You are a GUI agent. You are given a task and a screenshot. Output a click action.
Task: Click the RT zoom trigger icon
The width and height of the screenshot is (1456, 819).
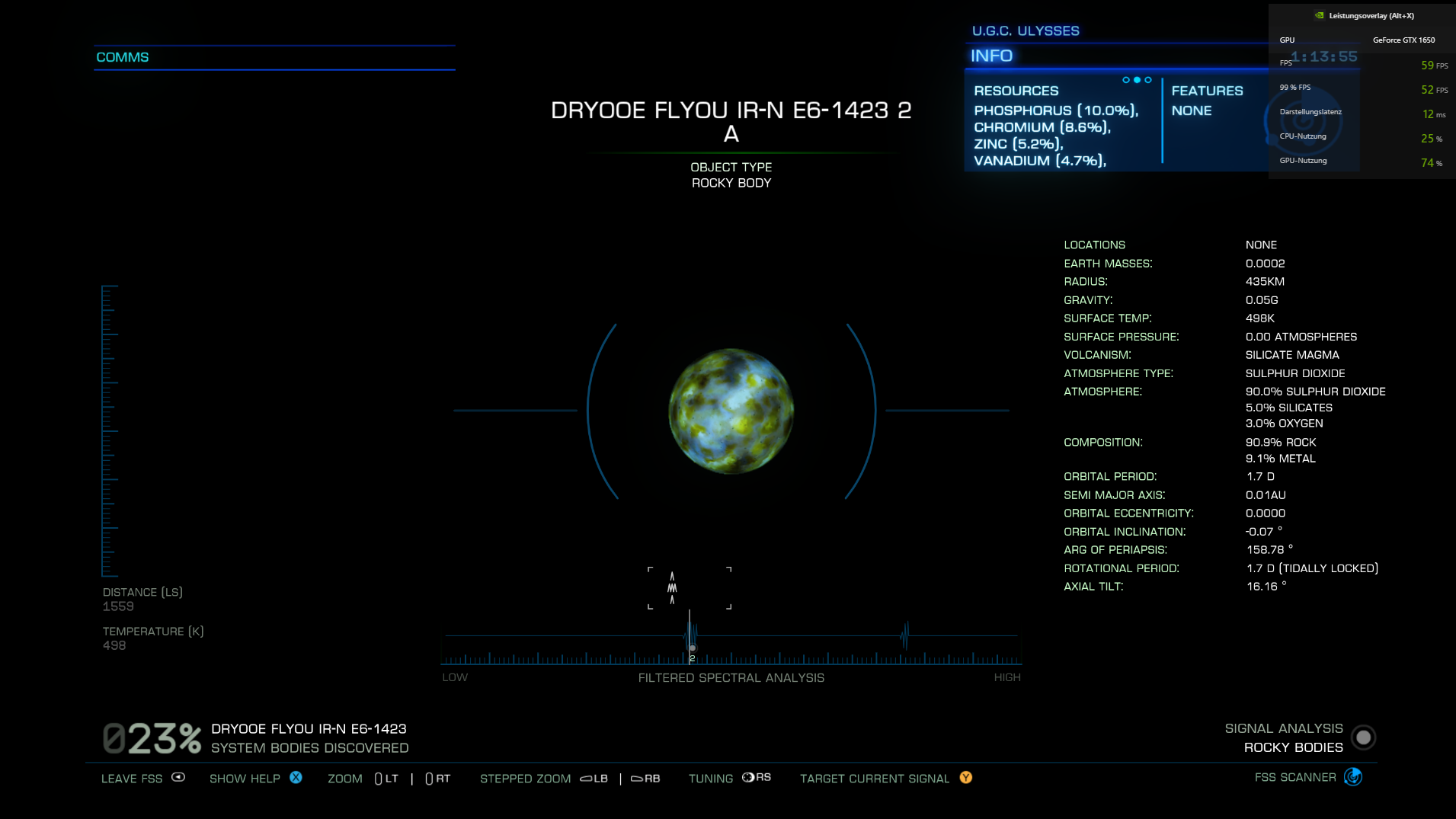click(429, 779)
